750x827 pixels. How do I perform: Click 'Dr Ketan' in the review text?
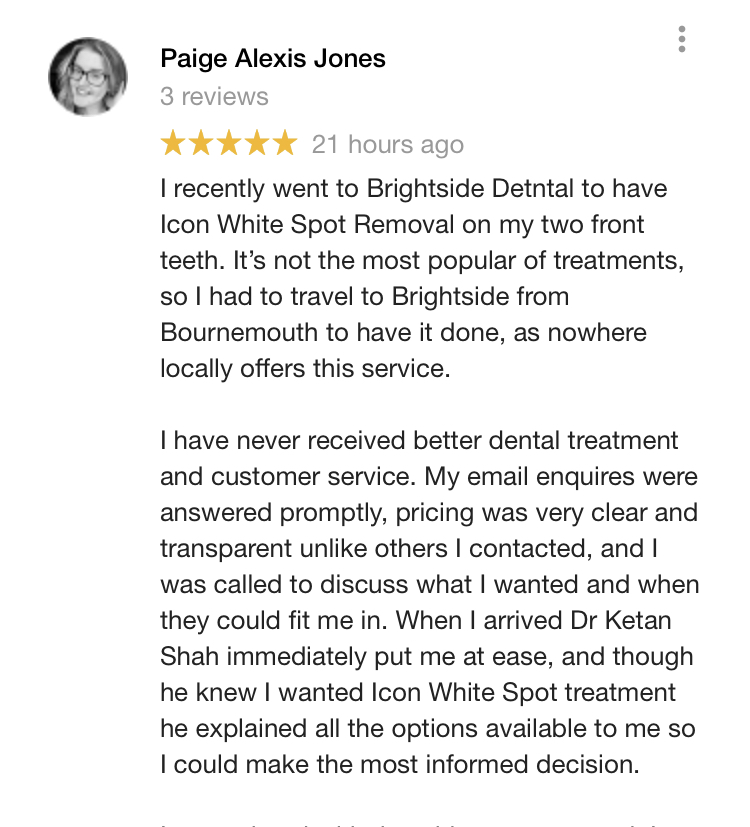[621, 621]
